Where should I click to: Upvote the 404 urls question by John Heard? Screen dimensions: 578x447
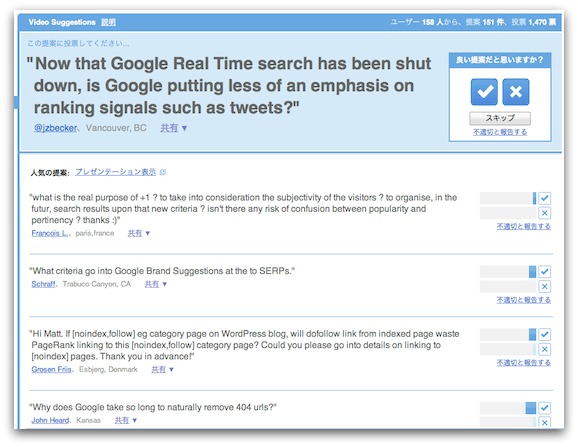[x=544, y=408]
